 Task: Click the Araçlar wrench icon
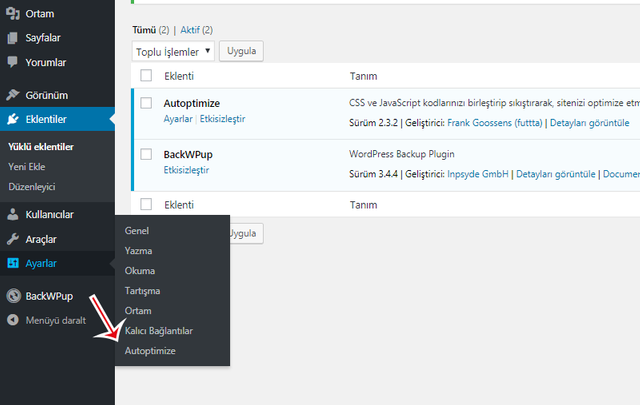[13, 239]
